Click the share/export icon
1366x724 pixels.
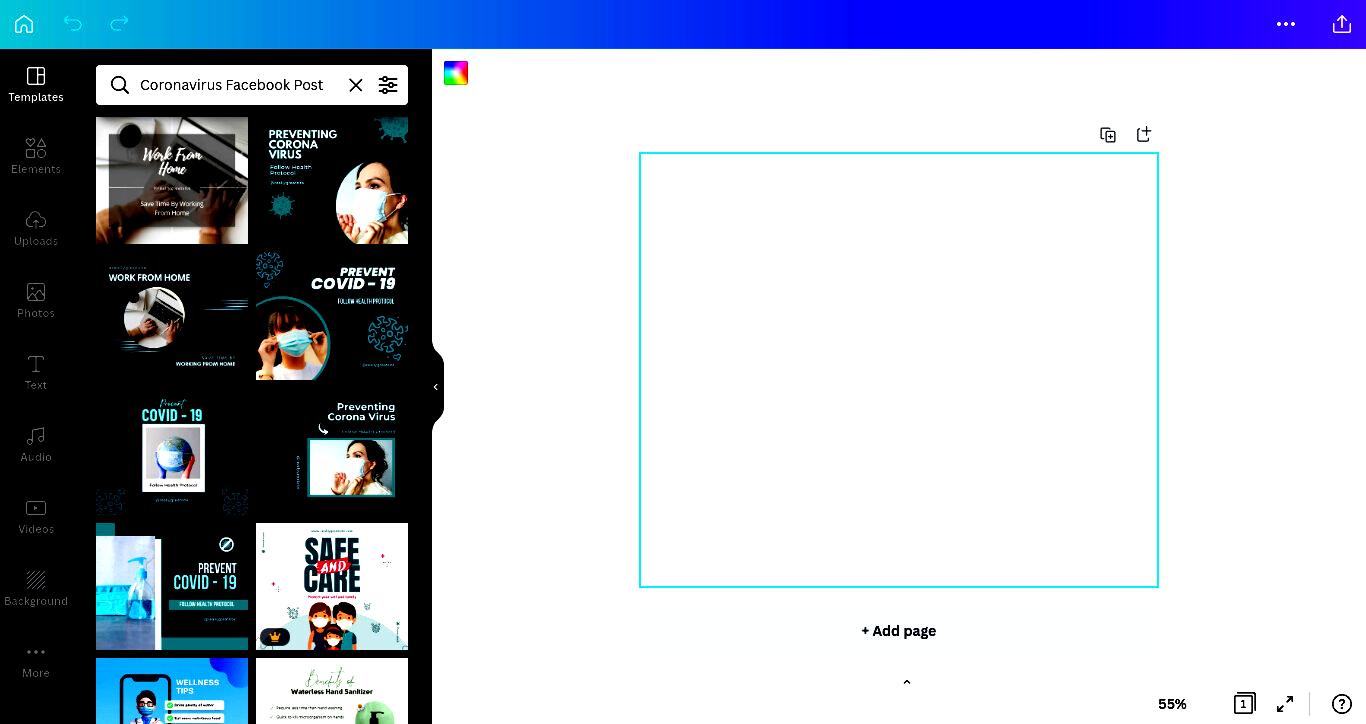[x=1342, y=24]
